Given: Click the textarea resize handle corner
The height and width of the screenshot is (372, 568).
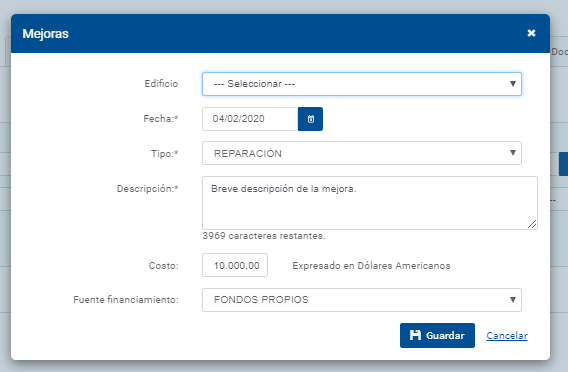Looking at the screenshot, I should pos(532,224).
